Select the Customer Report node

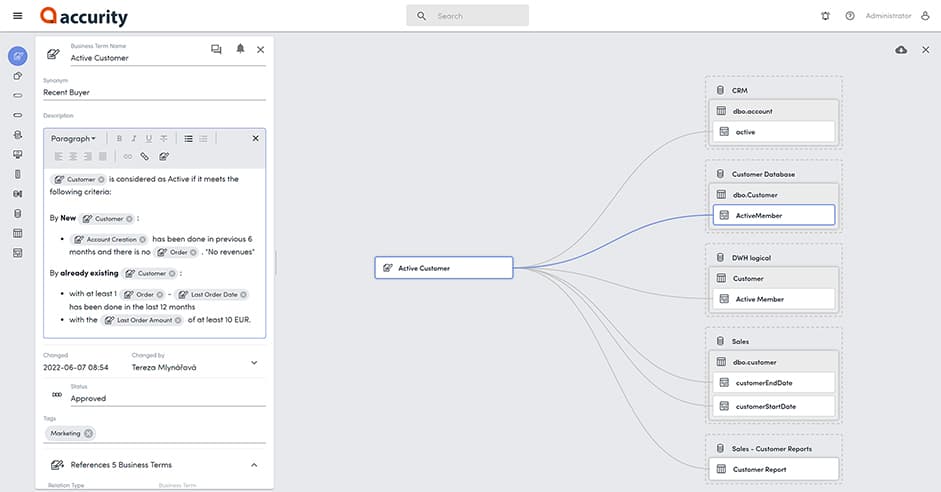pyautogui.click(x=773, y=469)
